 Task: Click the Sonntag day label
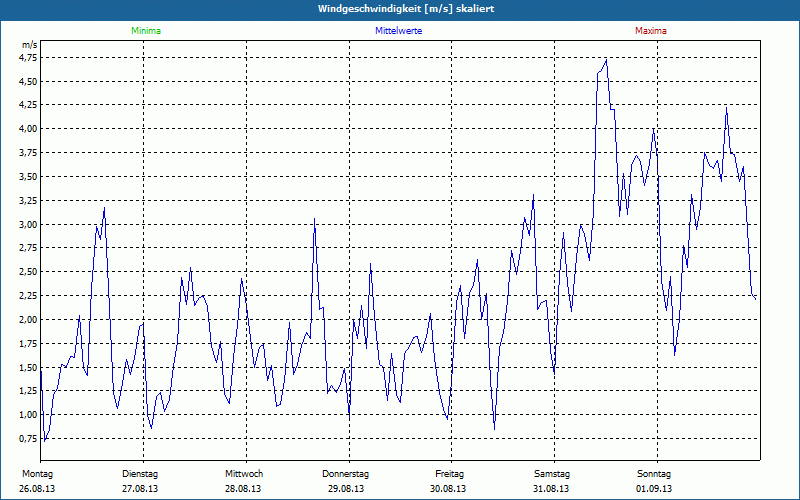click(x=654, y=474)
